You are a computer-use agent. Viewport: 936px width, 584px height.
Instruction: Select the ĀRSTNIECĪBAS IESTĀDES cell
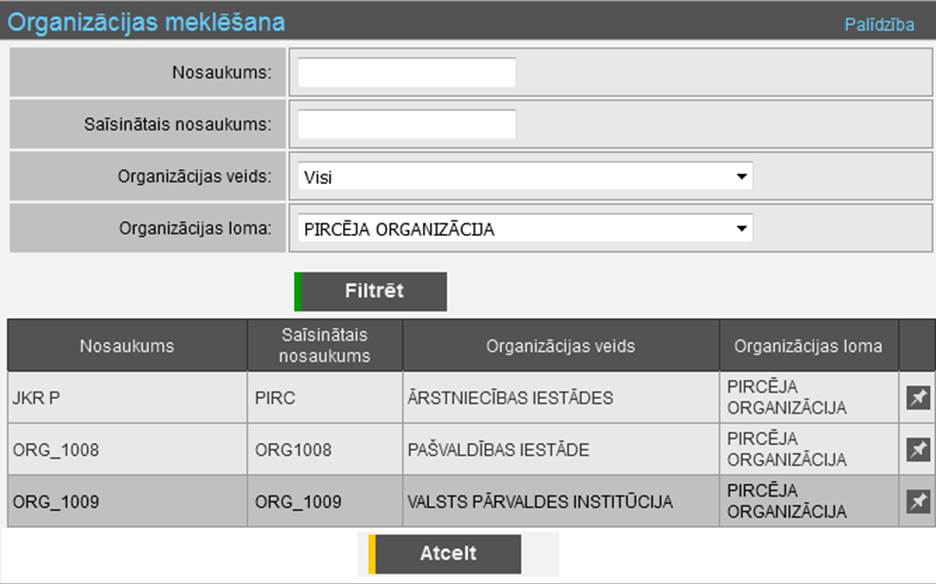[510, 398]
